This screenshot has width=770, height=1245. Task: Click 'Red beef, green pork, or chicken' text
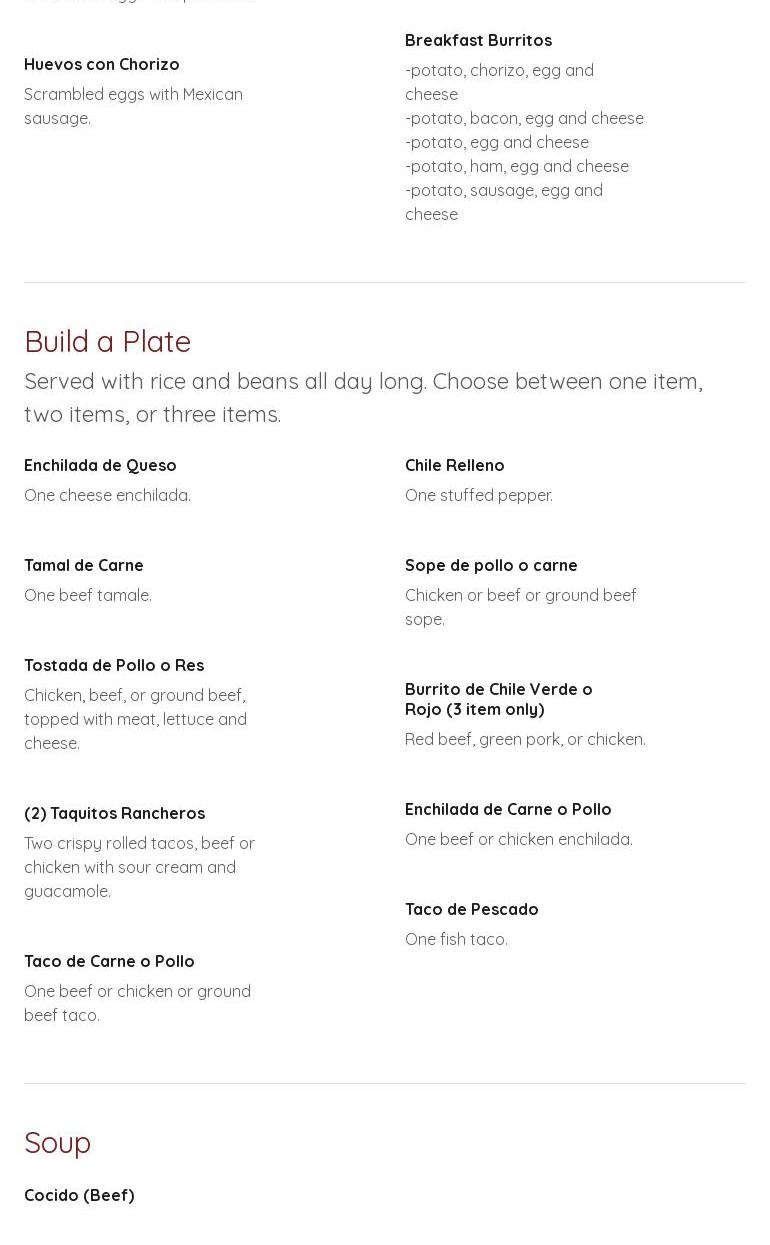(x=525, y=739)
